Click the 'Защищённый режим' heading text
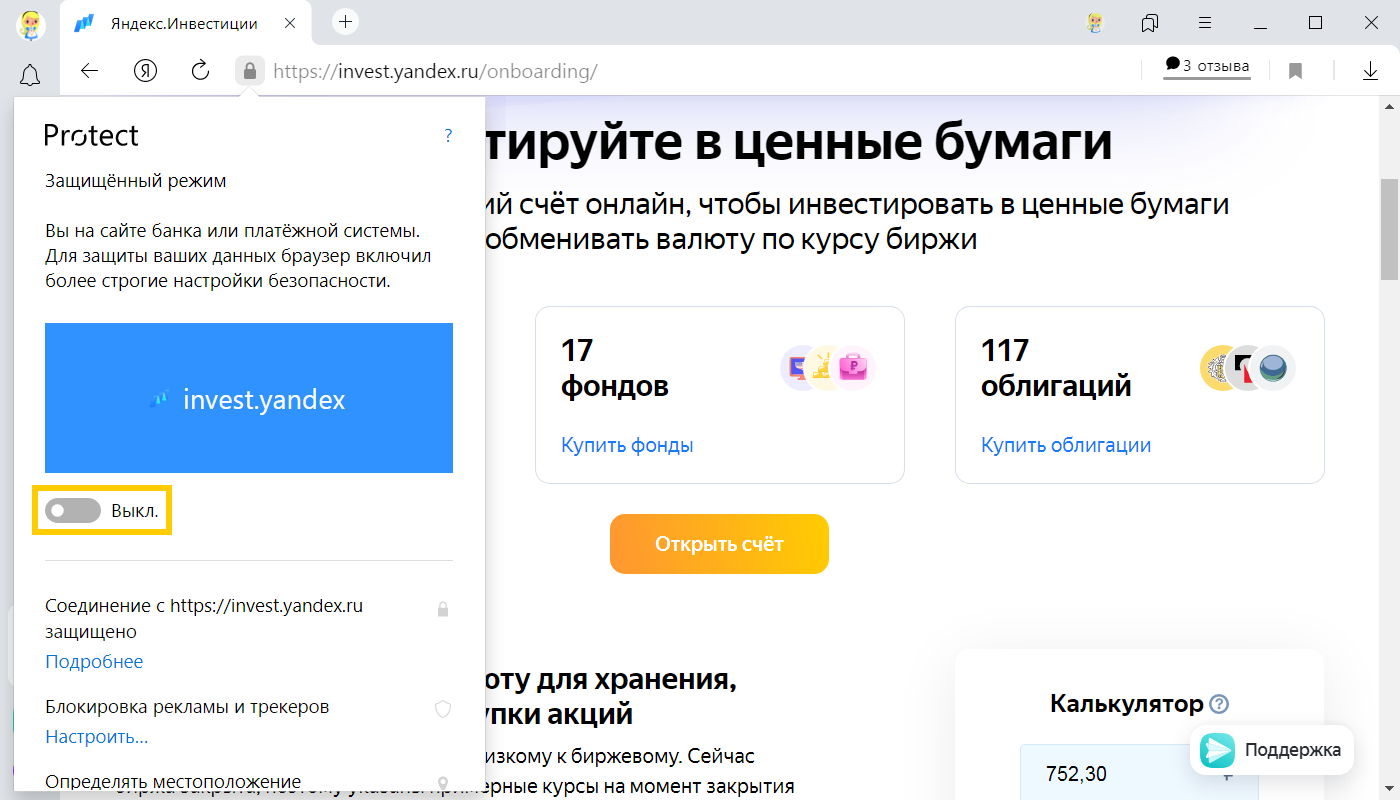1400x800 pixels. (136, 181)
